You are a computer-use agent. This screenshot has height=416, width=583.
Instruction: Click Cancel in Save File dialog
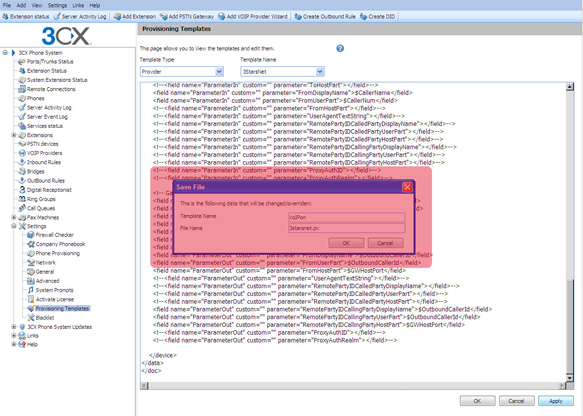coord(385,243)
